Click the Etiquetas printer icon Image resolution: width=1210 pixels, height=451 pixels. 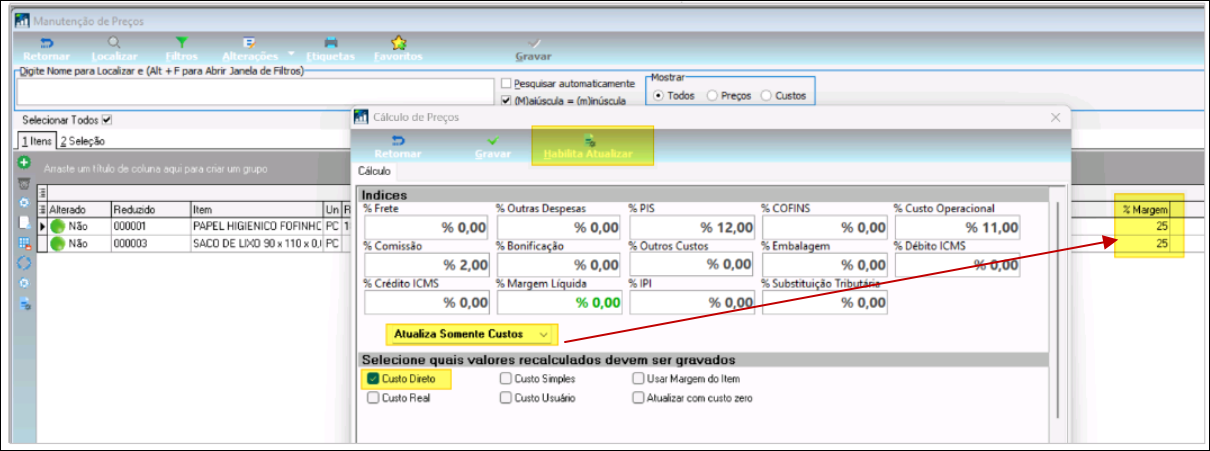point(330,49)
